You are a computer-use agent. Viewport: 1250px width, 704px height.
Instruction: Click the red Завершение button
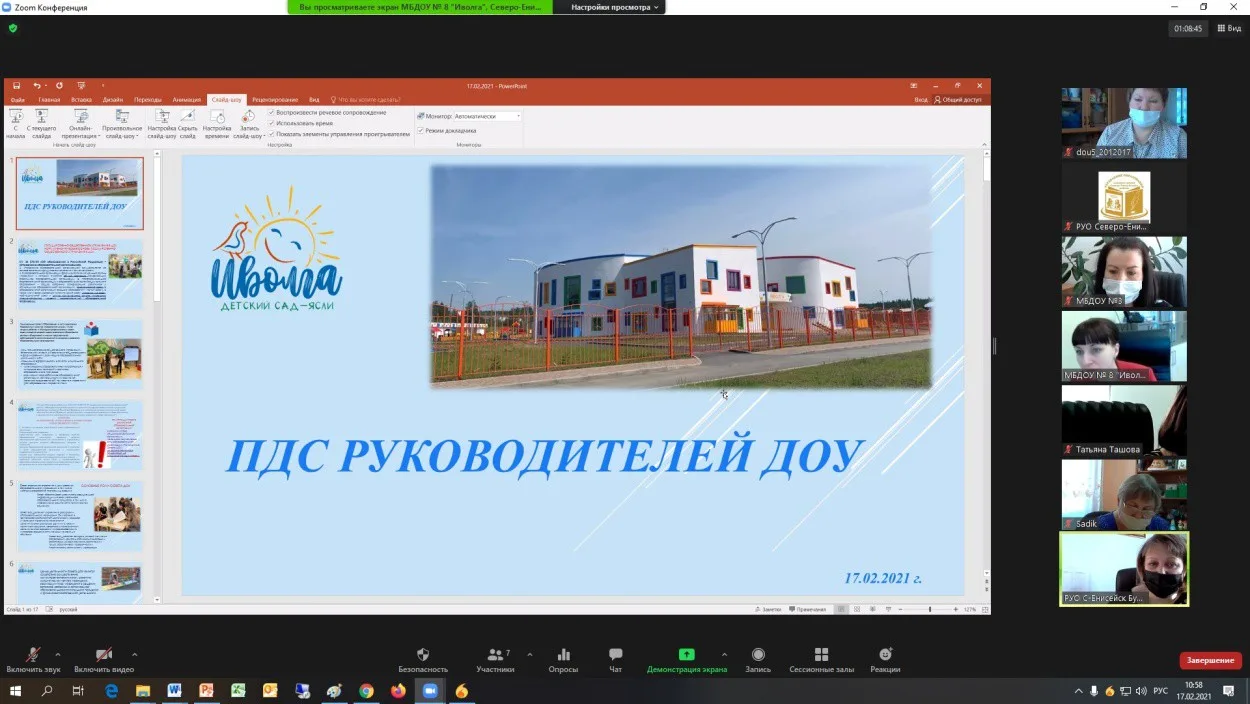click(1210, 660)
